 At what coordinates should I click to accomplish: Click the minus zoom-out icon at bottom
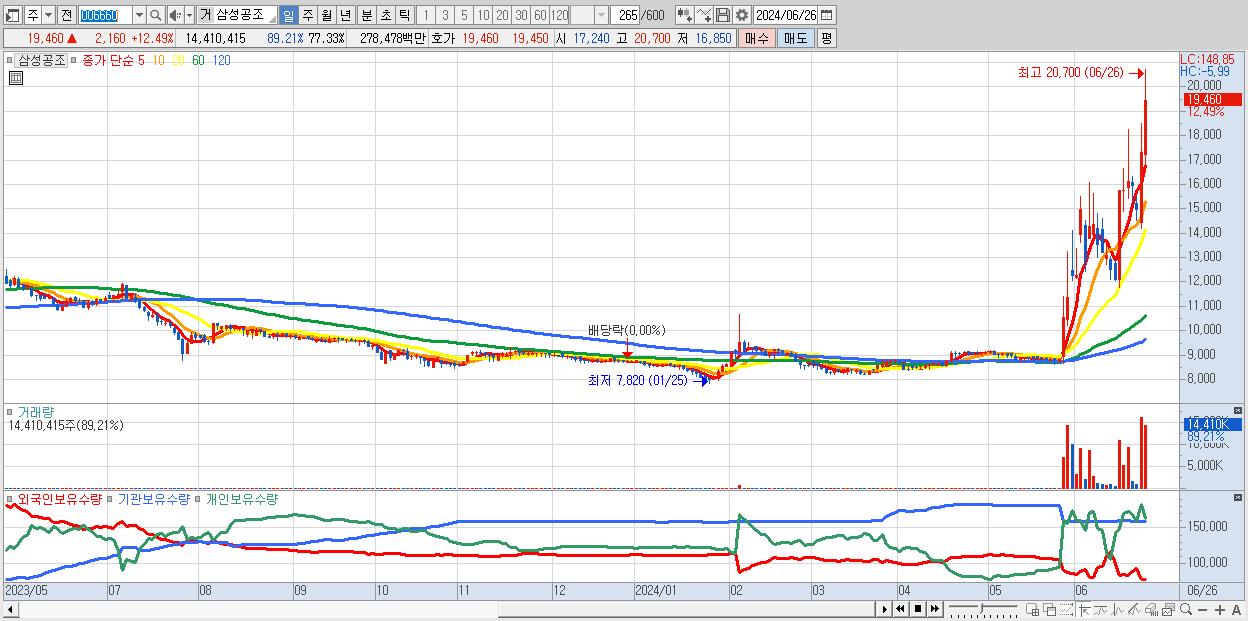click(1203, 610)
